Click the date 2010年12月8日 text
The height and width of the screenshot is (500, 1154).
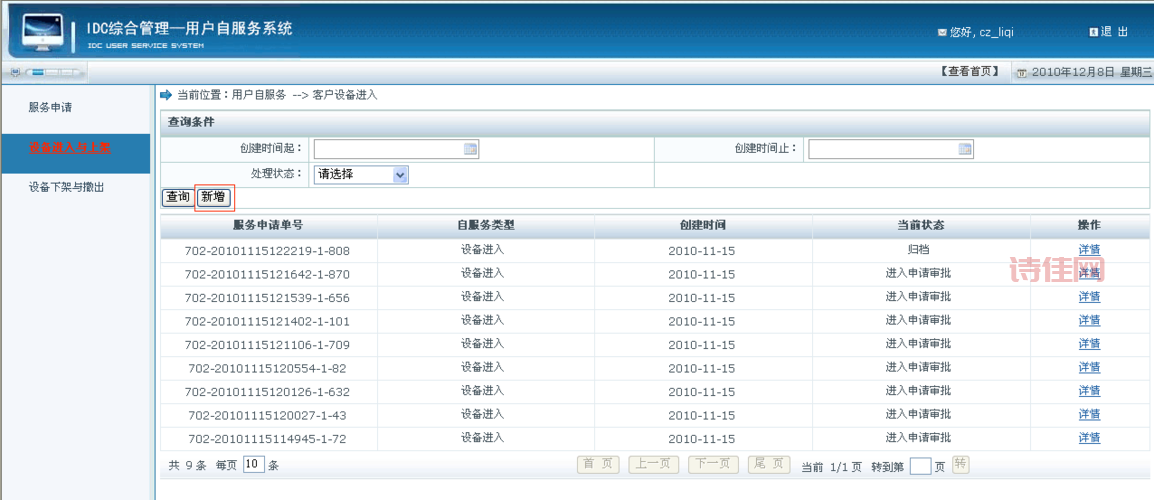[x=1074, y=72]
